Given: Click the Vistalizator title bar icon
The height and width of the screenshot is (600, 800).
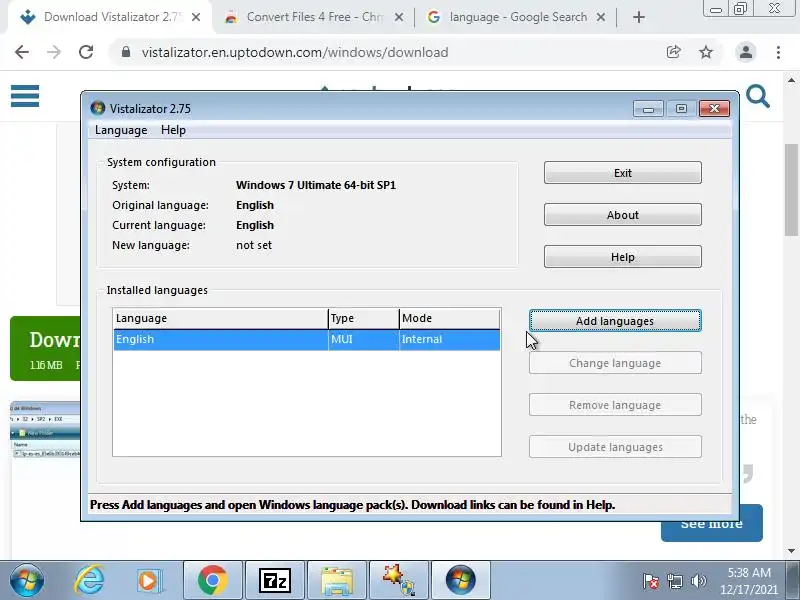Looking at the screenshot, I should (x=97, y=108).
